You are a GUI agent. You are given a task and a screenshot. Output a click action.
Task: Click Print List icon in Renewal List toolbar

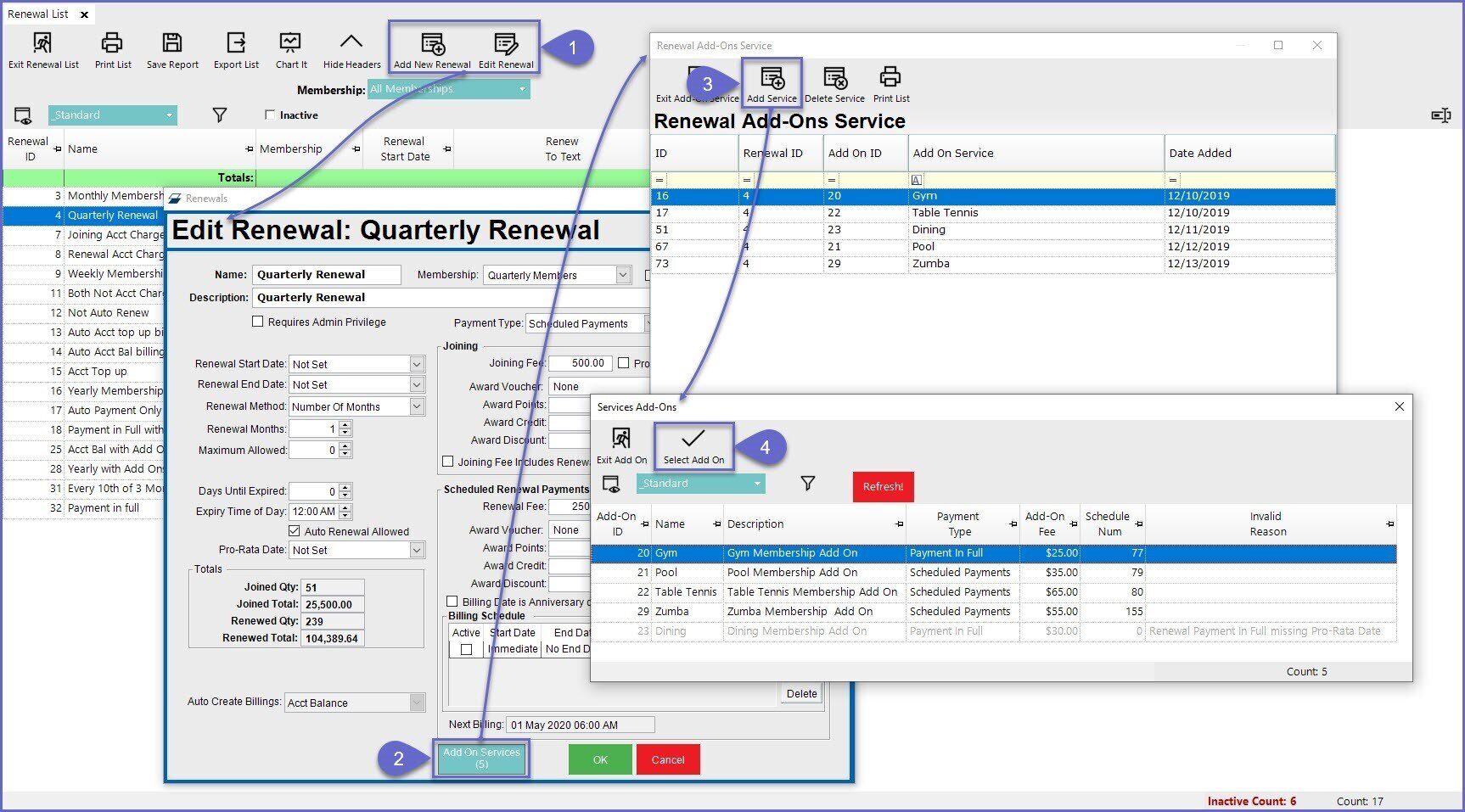(112, 42)
